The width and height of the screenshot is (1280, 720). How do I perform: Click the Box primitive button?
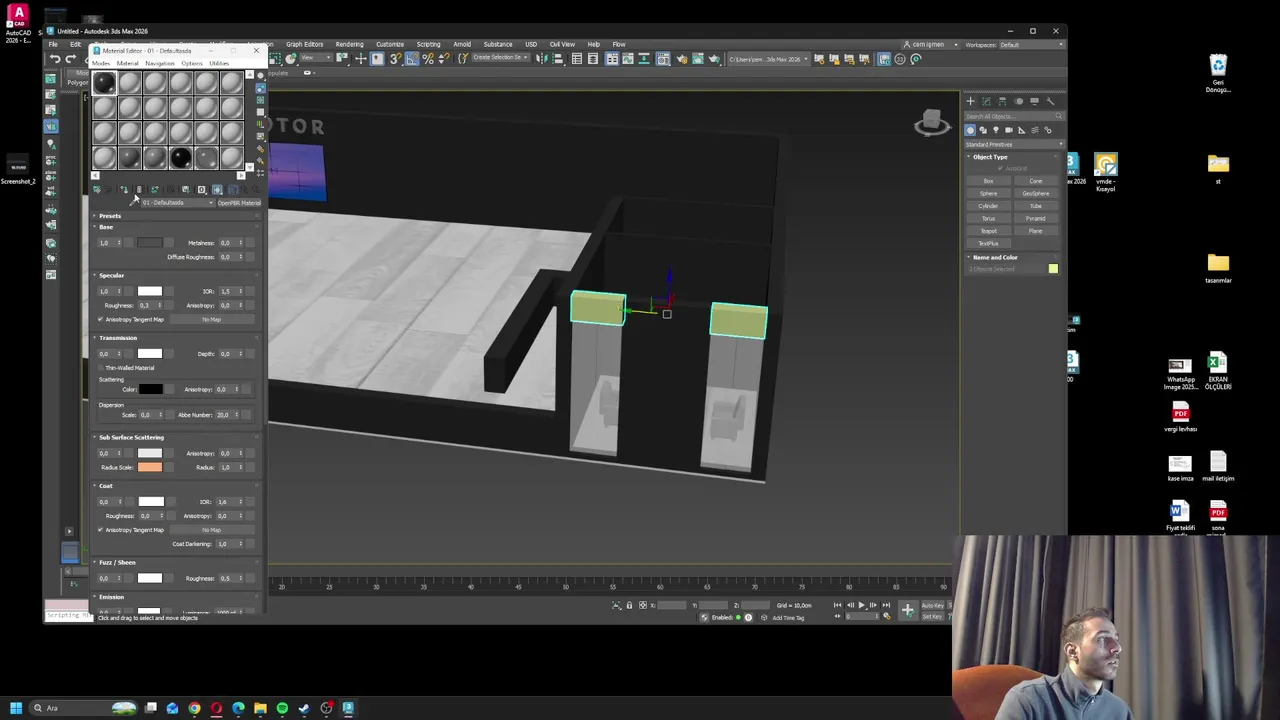click(x=988, y=181)
